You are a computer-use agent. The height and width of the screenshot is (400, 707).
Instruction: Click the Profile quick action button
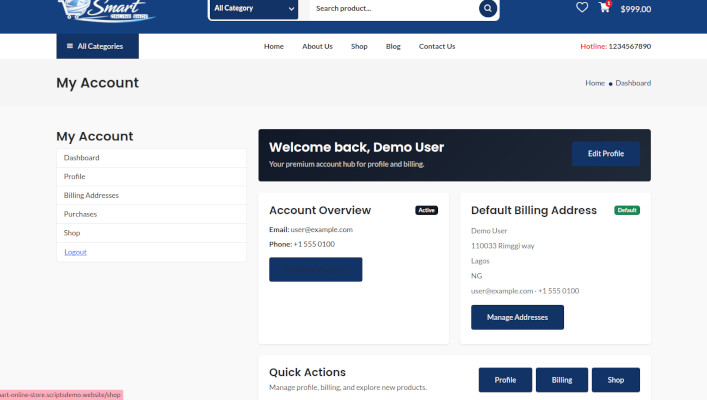click(505, 380)
